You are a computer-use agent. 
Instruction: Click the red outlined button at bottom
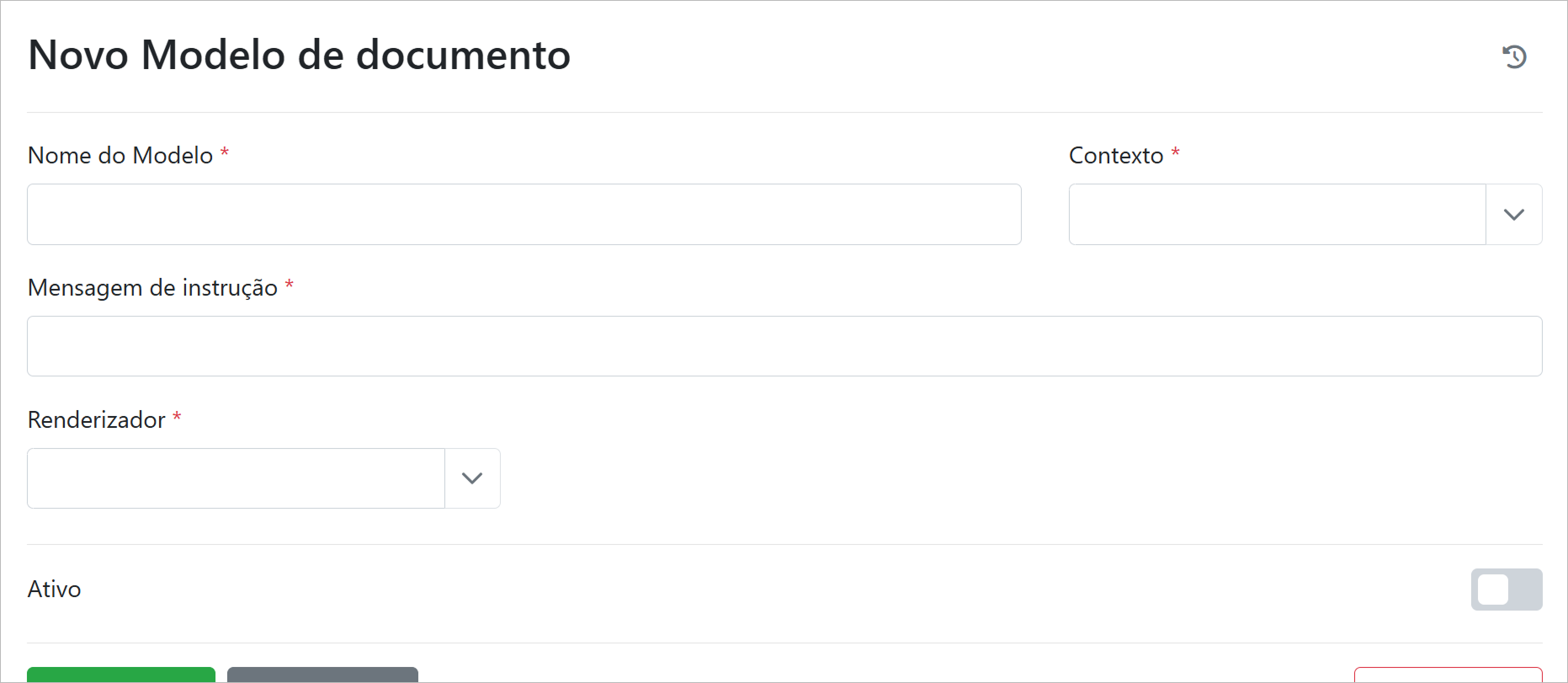pyautogui.click(x=1448, y=675)
